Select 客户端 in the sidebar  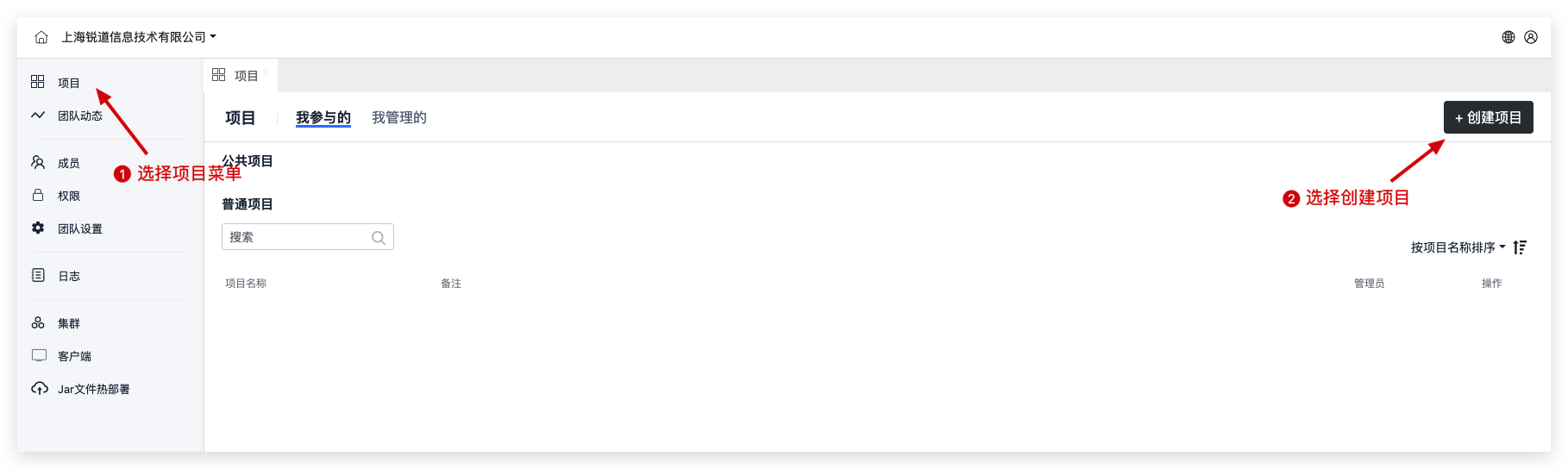coord(74,356)
